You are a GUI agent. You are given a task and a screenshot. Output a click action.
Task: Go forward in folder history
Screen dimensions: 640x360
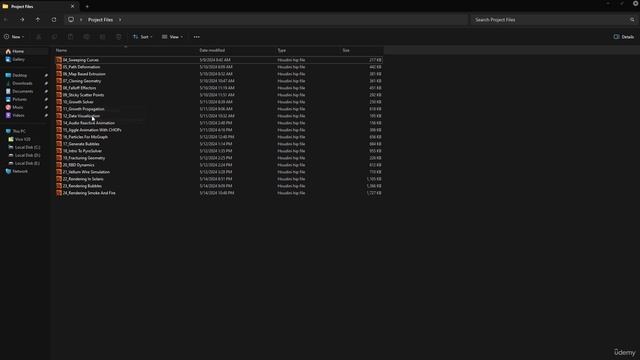point(22,20)
